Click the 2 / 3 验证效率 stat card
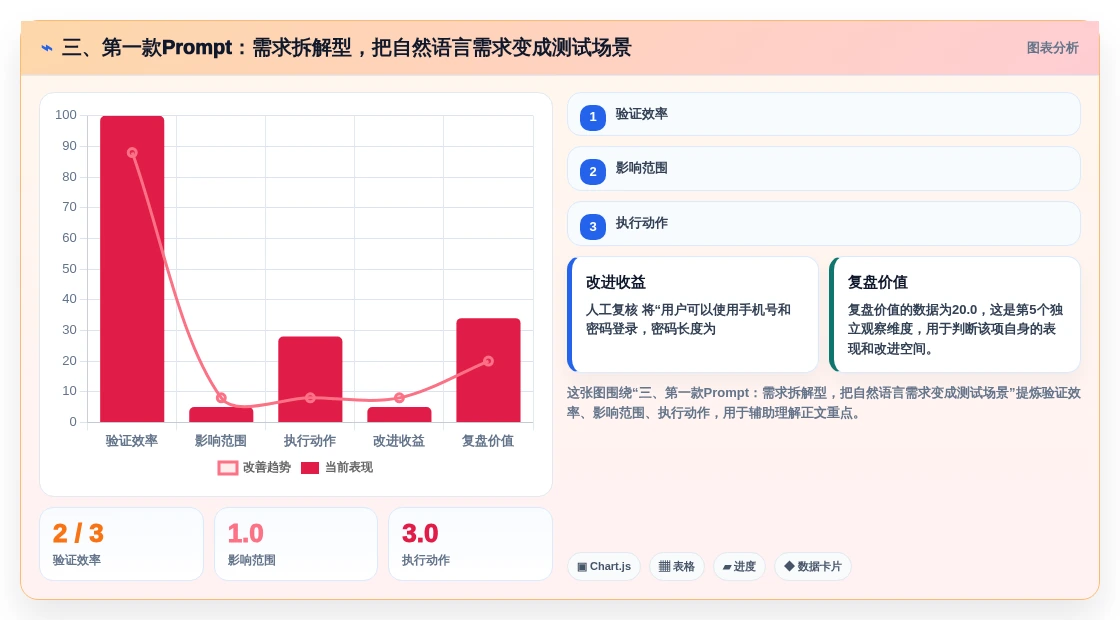Image resolution: width=1120 pixels, height=620 pixels. click(121, 544)
